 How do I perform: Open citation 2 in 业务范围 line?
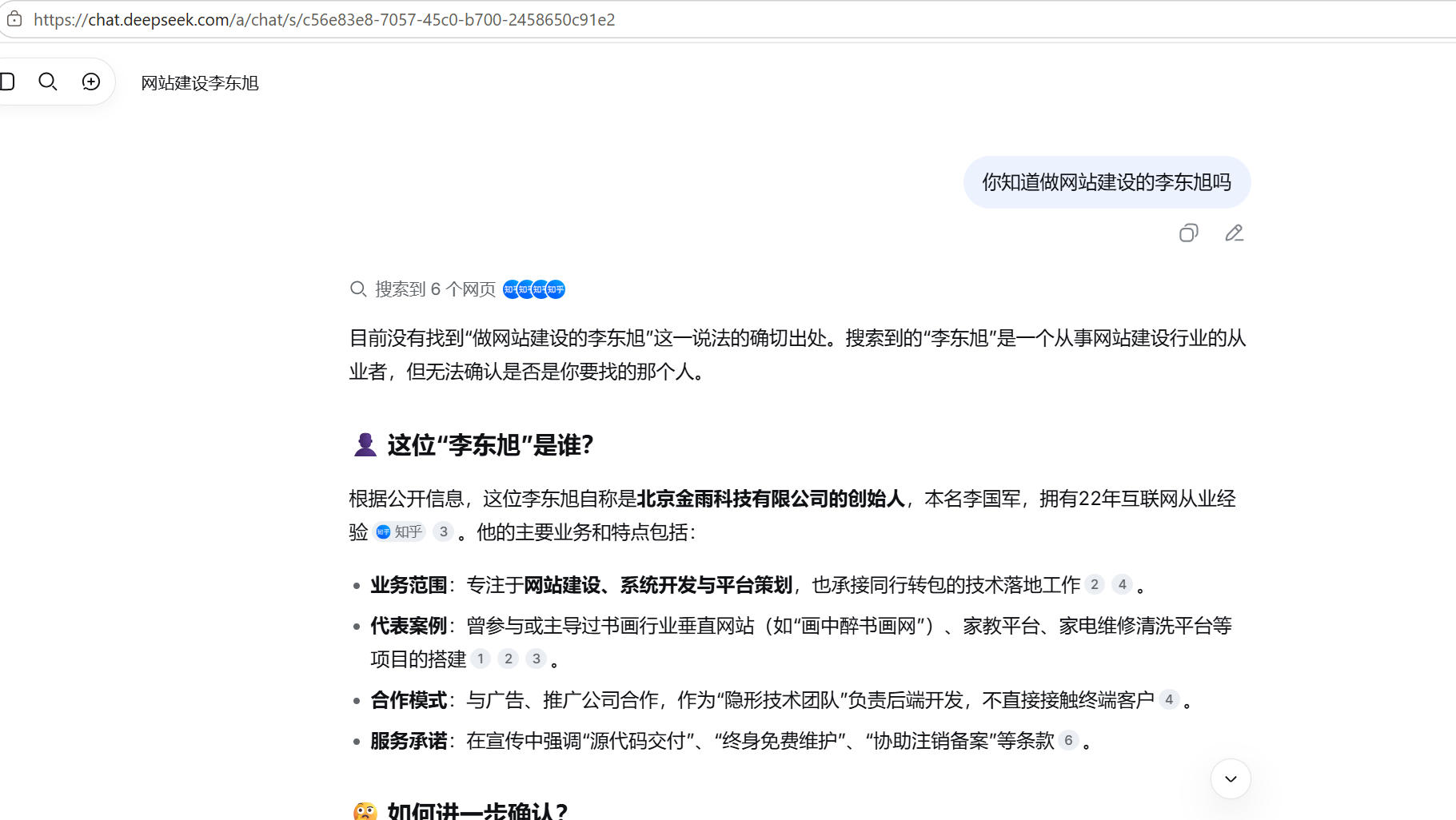(x=1095, y=584)
